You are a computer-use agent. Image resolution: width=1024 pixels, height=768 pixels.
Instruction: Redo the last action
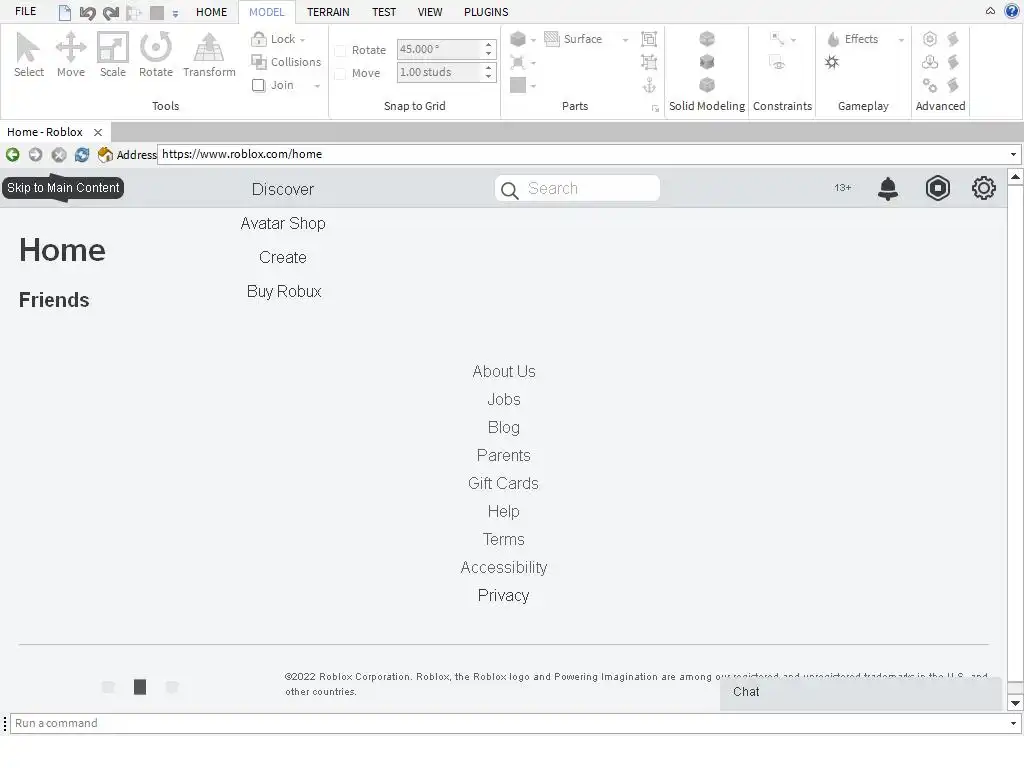(111, 12)
